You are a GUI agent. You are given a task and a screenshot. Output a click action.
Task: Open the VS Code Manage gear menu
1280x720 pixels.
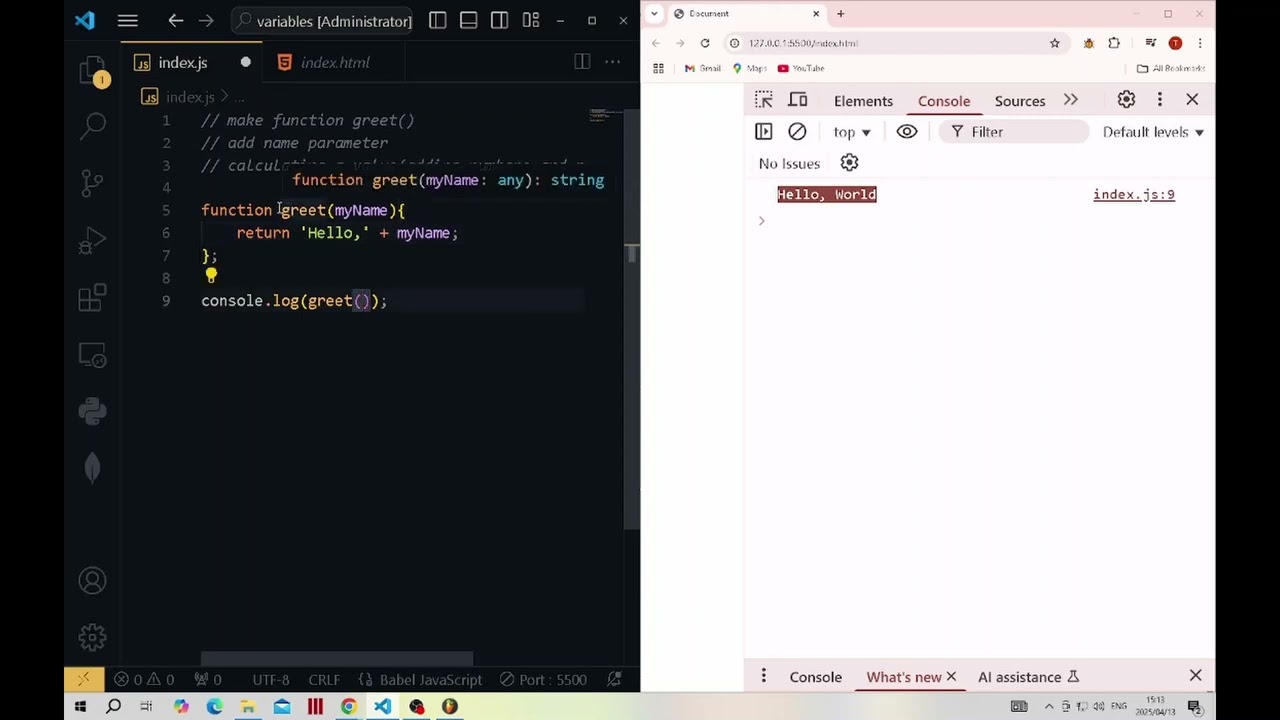(92, 637)
